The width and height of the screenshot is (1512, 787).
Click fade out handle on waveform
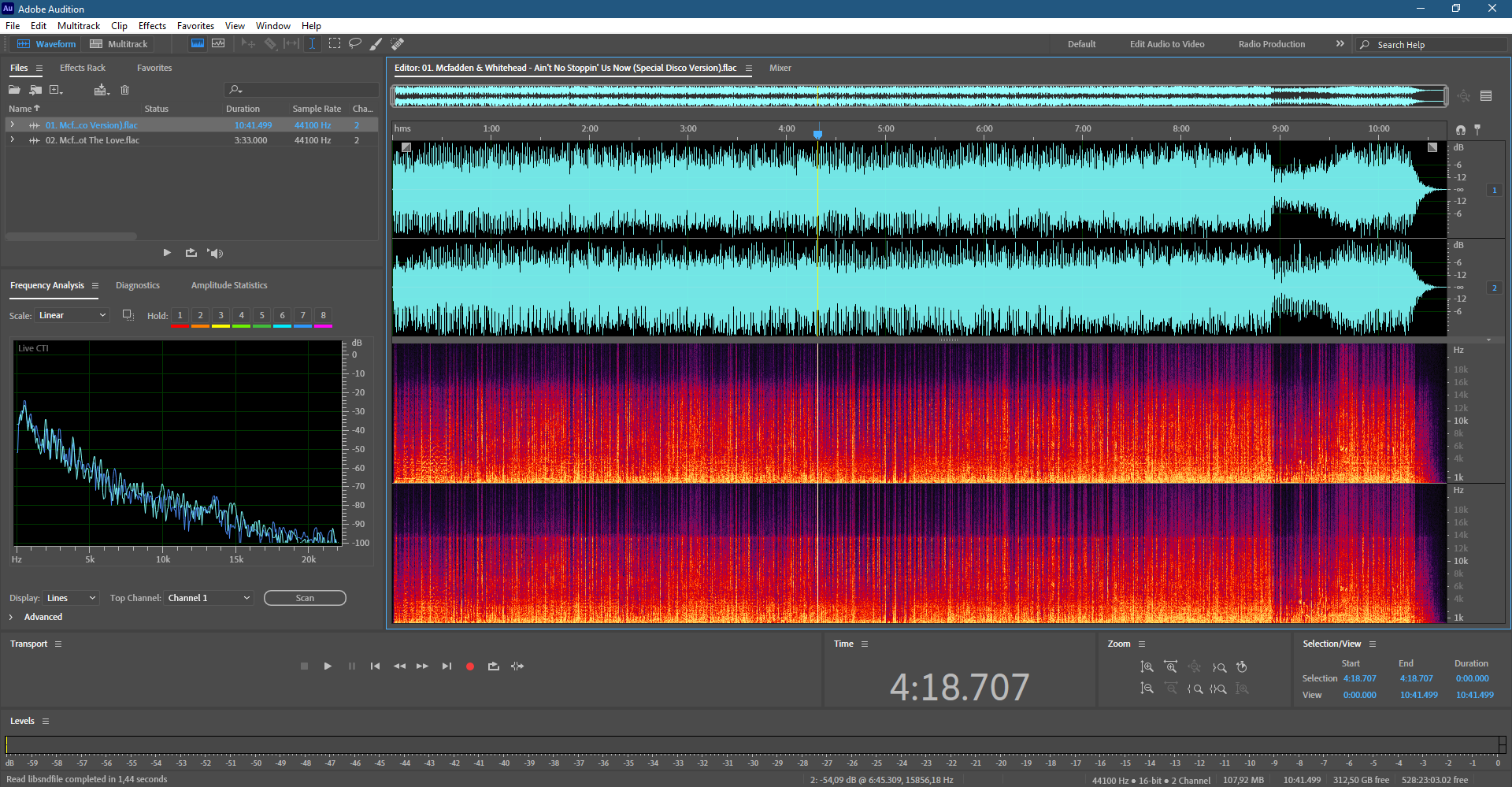point(1432,147)
